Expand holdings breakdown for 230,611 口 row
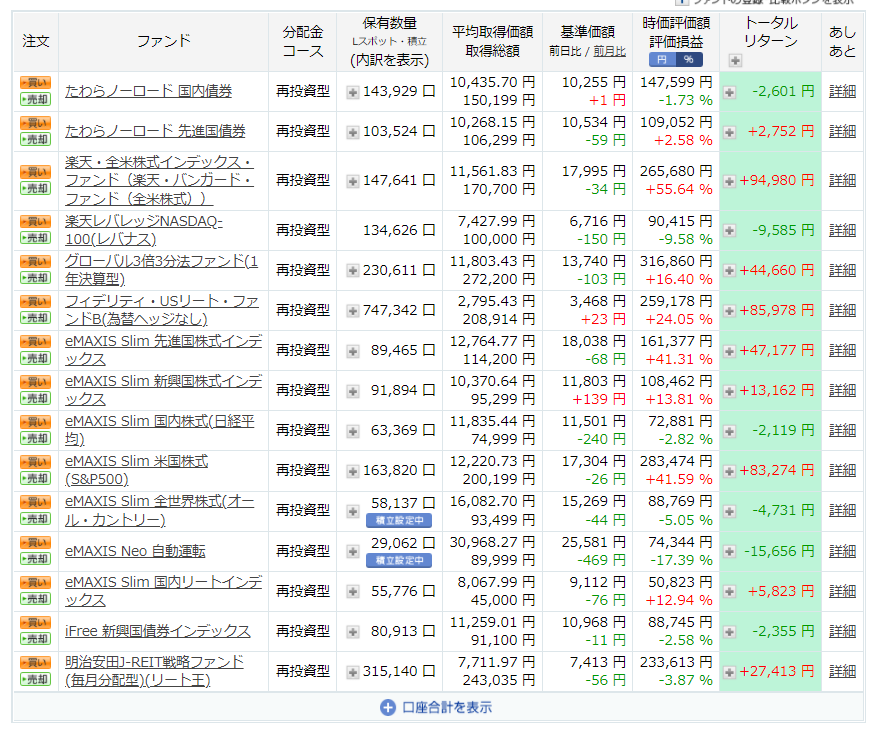875x735 pixels. 353,271
